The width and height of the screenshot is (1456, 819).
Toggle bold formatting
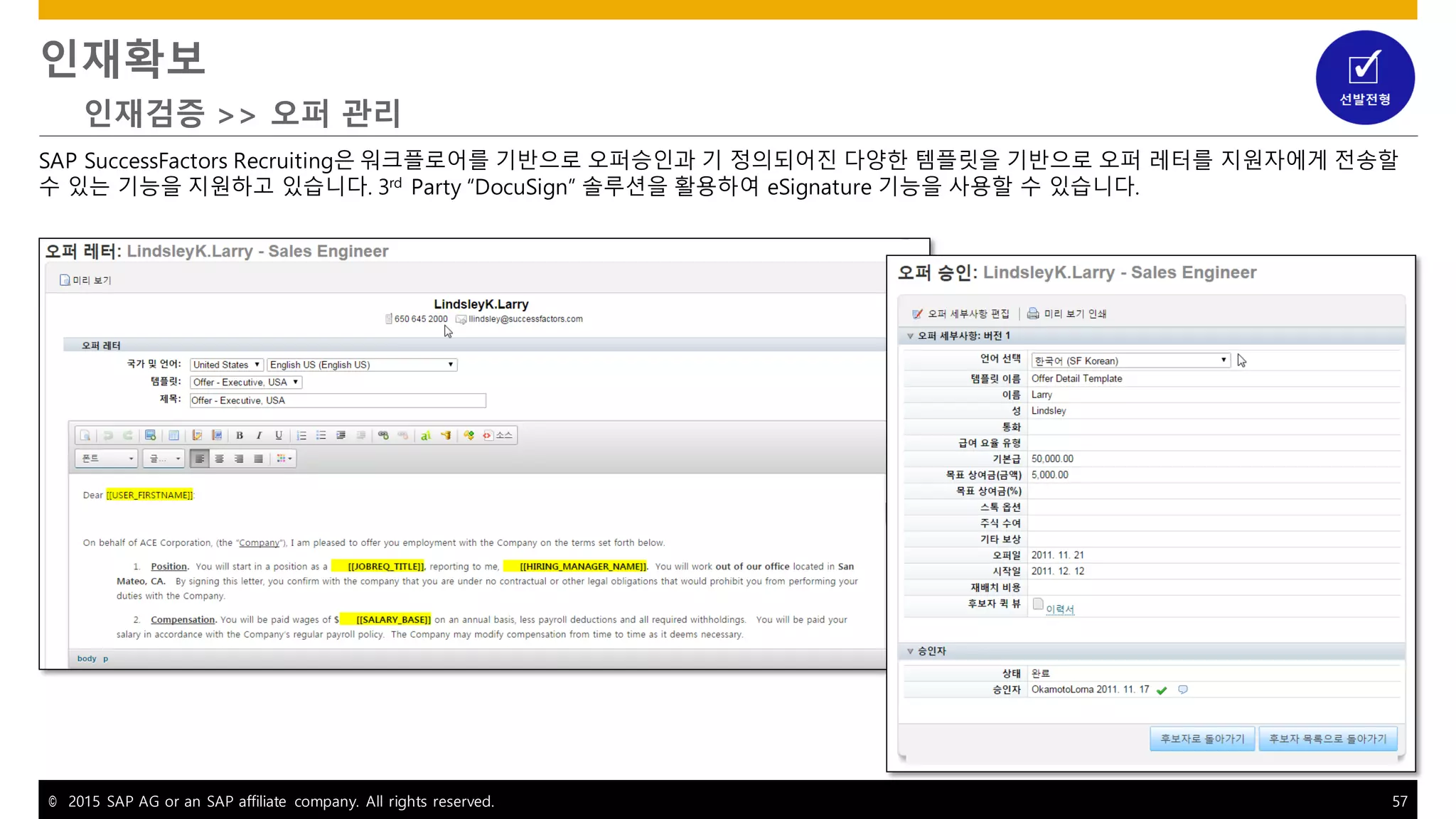(240, 436)
